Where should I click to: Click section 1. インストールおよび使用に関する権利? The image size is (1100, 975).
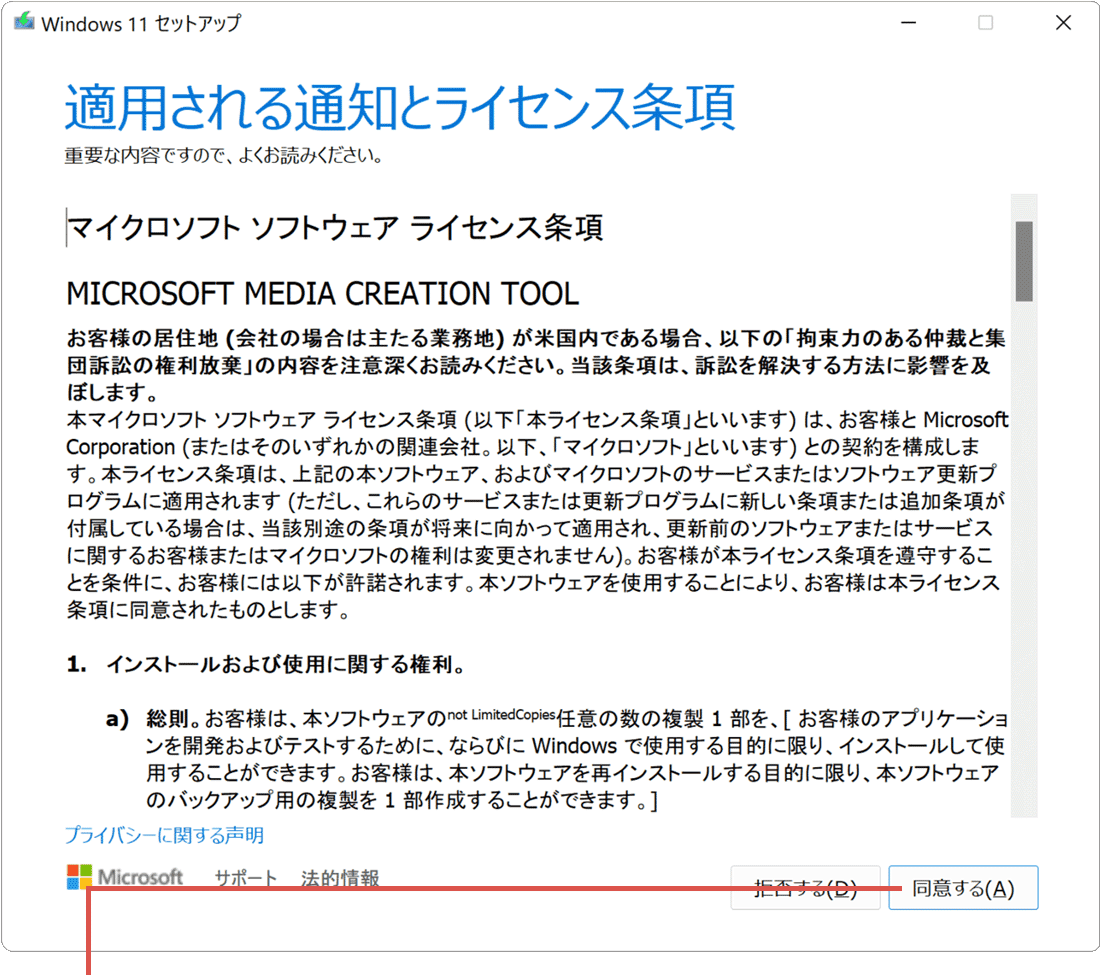click(x=267, y=664)
